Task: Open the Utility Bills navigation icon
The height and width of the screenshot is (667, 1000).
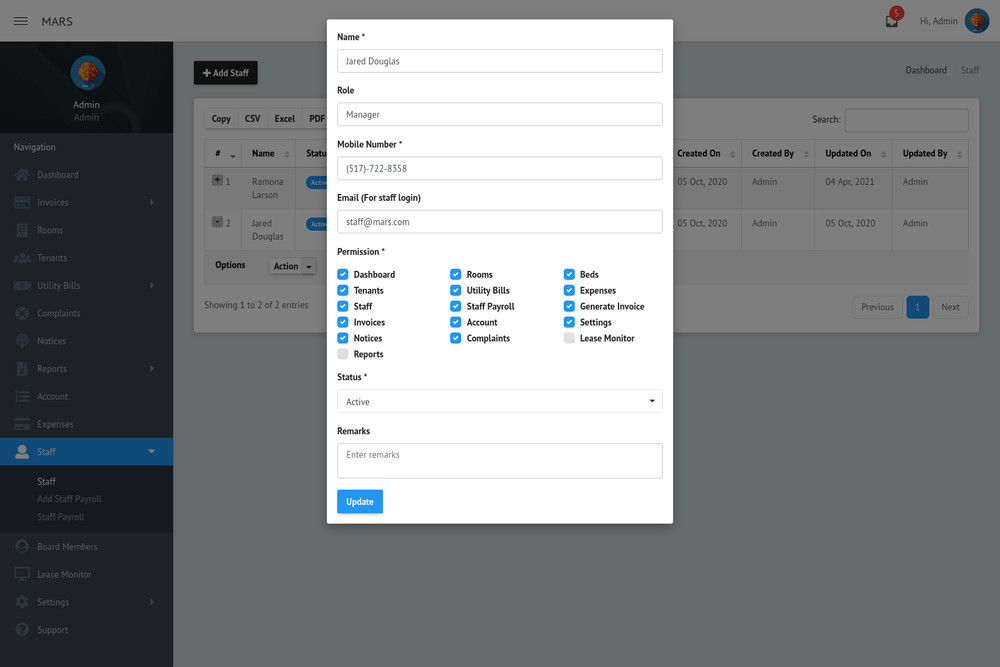Action: pos(20,285)
